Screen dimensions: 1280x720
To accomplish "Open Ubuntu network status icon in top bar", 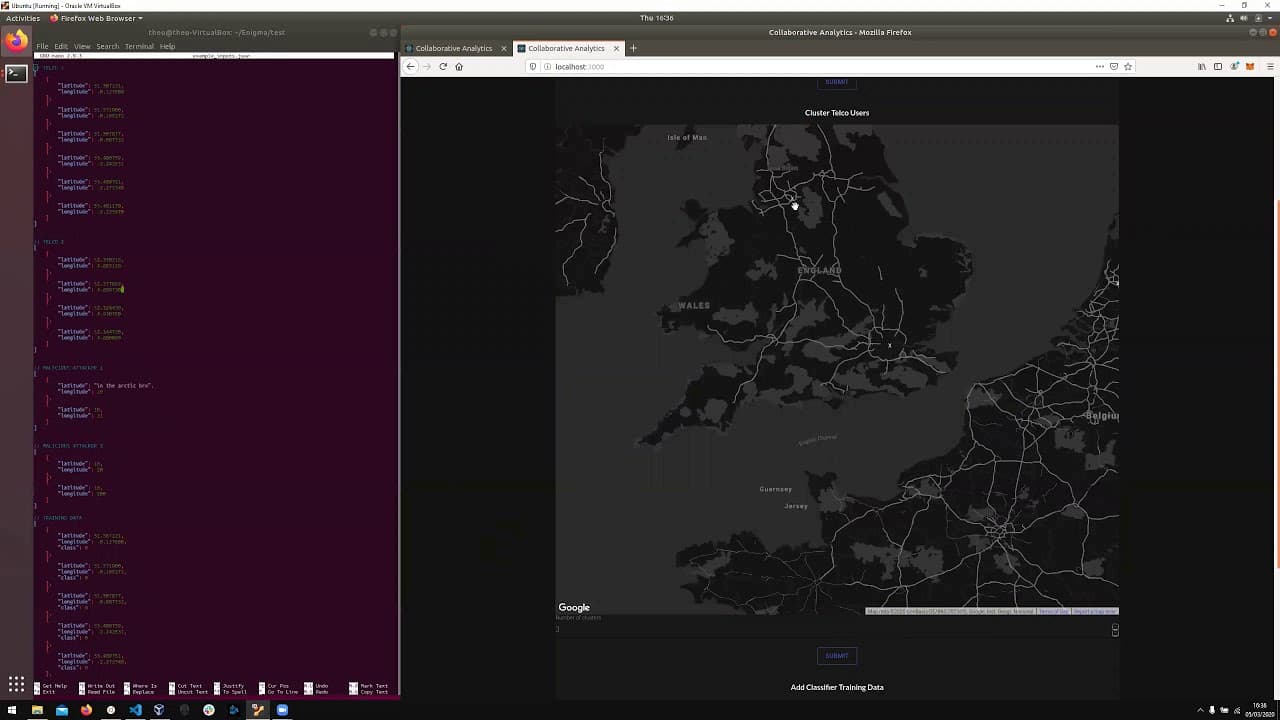I will tap(1230, 18).
